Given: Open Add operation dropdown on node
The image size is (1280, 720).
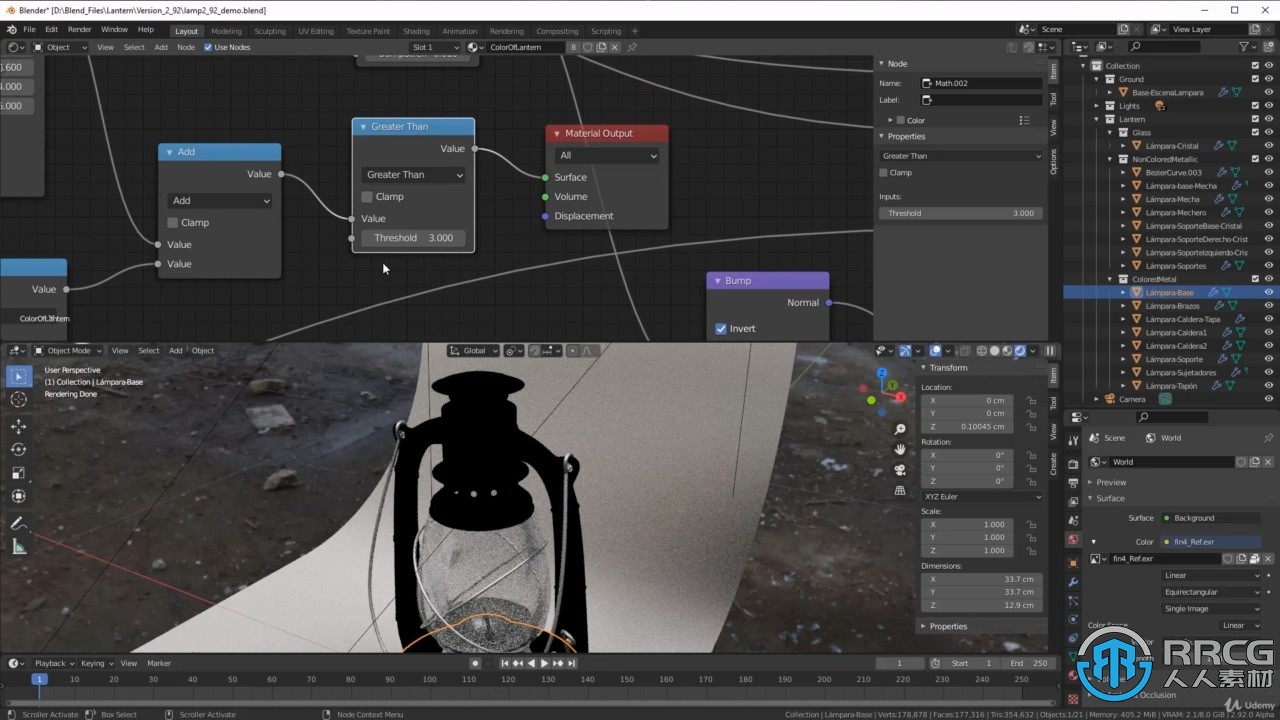Looking at the screenshot, I should click(x=220, y=201).
